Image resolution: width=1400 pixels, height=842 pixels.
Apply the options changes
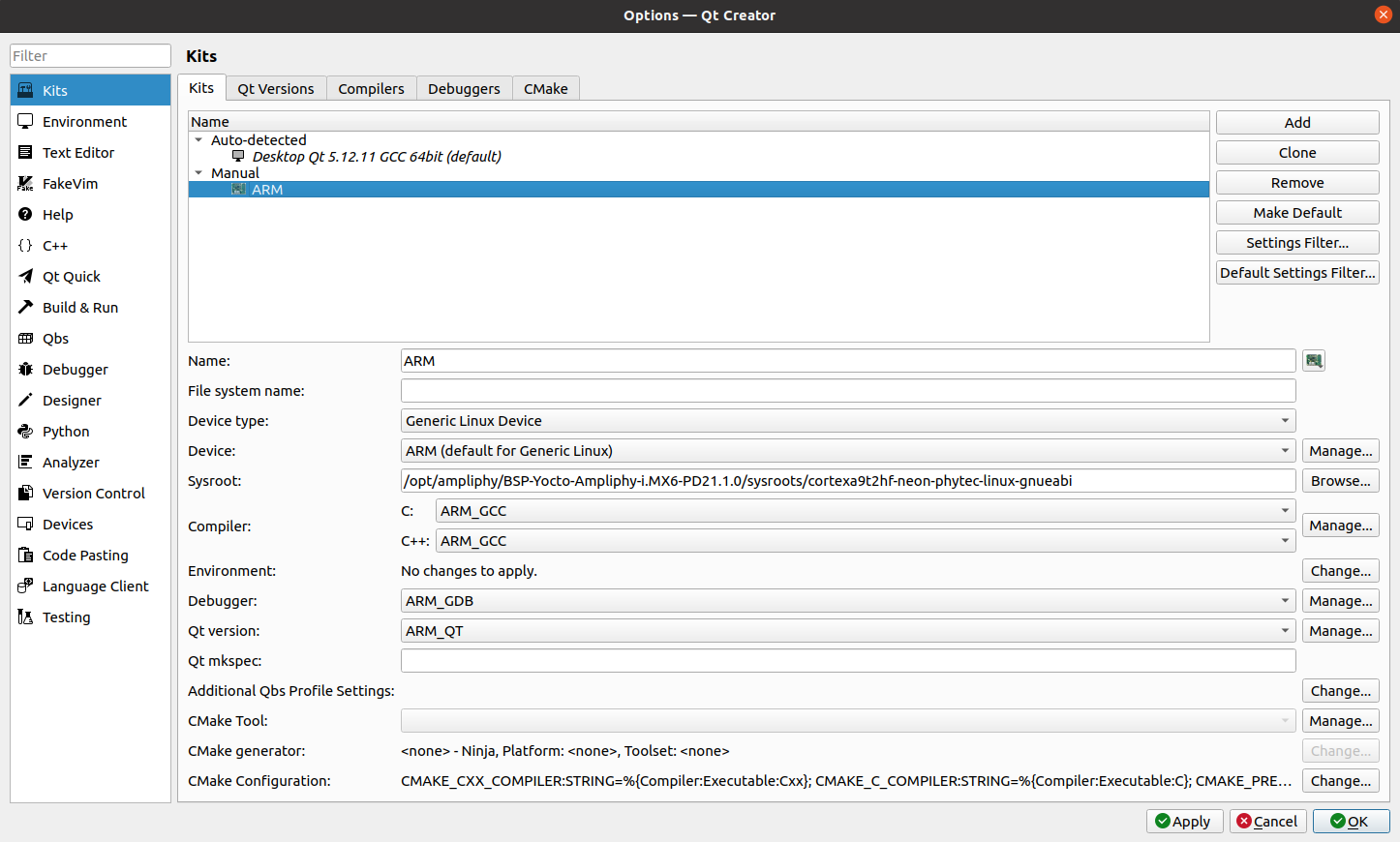[1184, 821]
